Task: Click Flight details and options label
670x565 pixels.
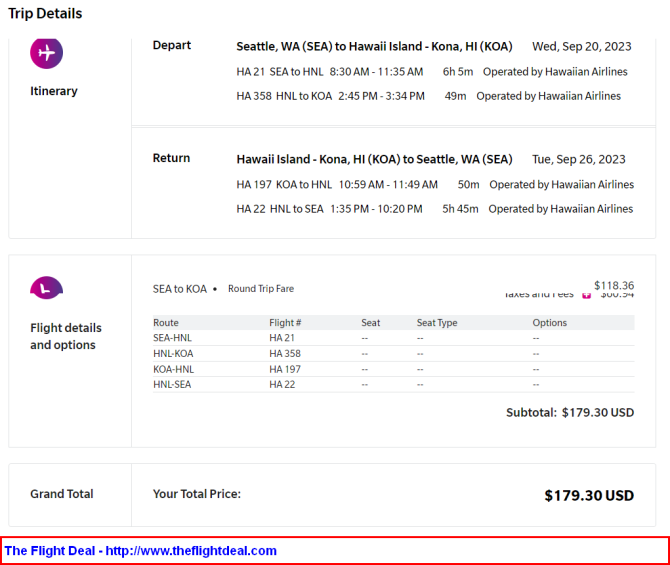Action: pyautogui.click(x=66, y=336)
